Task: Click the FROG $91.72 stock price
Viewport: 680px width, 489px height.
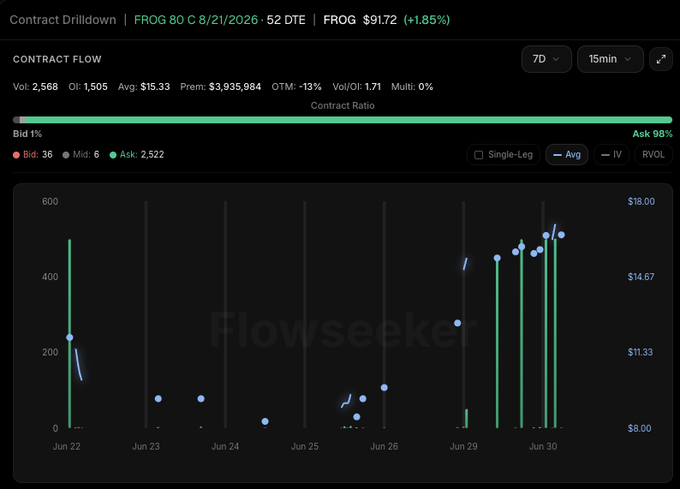Action: click(x=360, y=20)
